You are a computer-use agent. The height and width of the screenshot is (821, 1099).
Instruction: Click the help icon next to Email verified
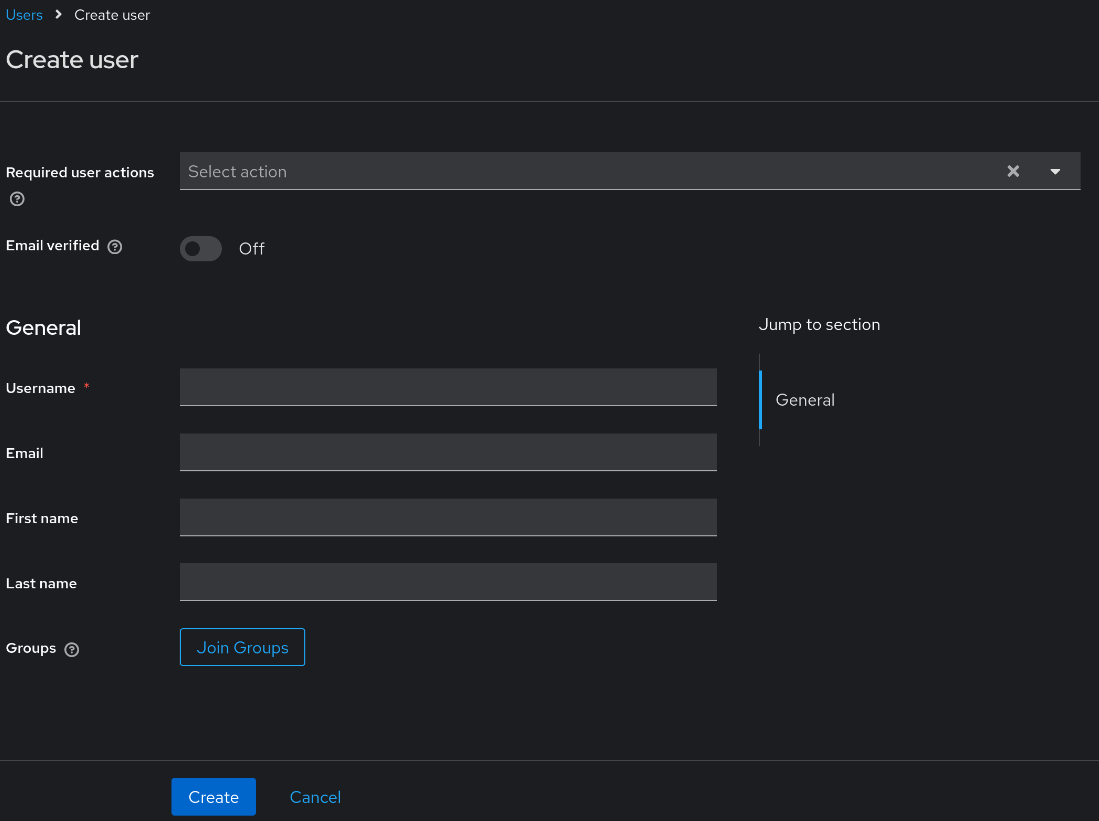[115, 246]
